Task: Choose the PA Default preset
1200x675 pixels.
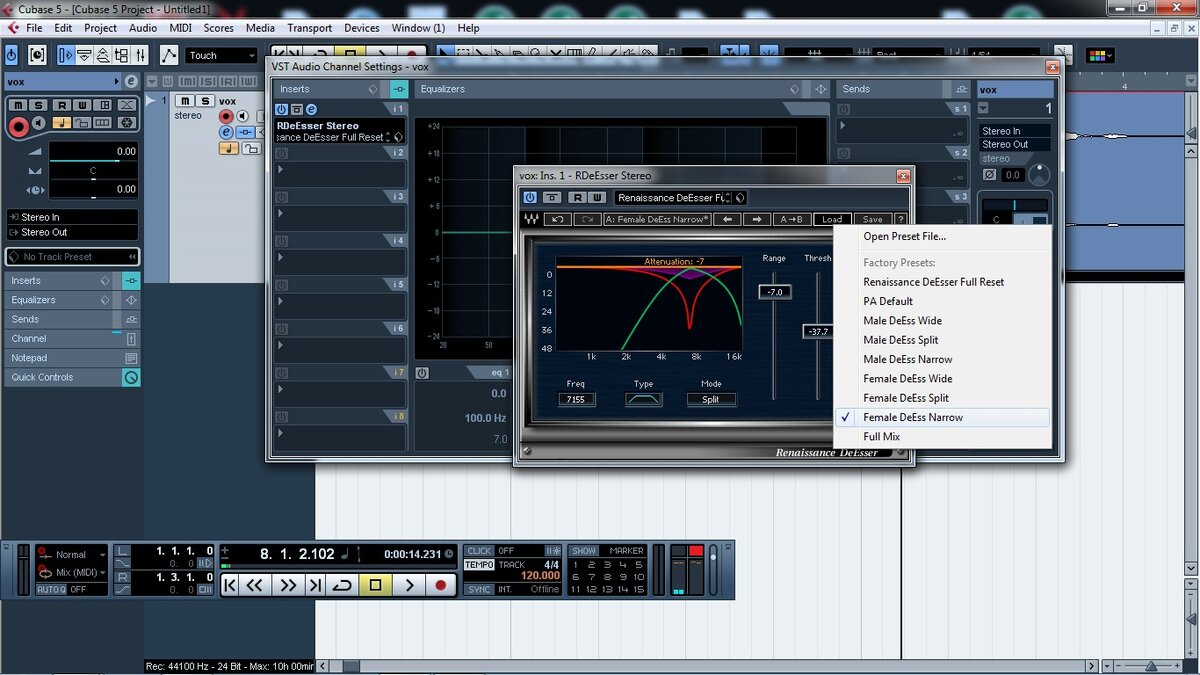Action: pyautogui.click(x=888, y=301)
